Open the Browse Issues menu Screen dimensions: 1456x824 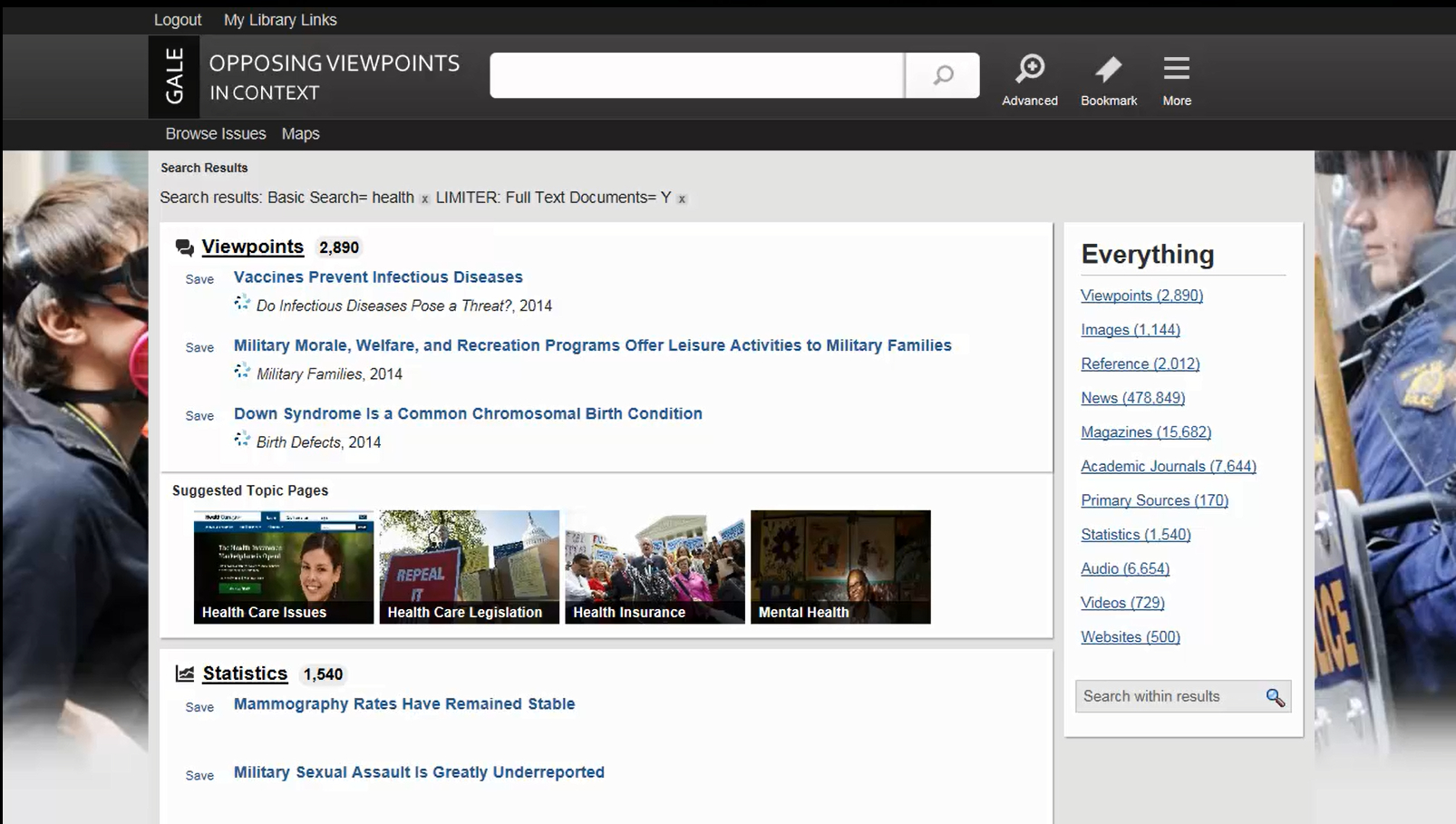pyautogui.click(x=216, y=134)
